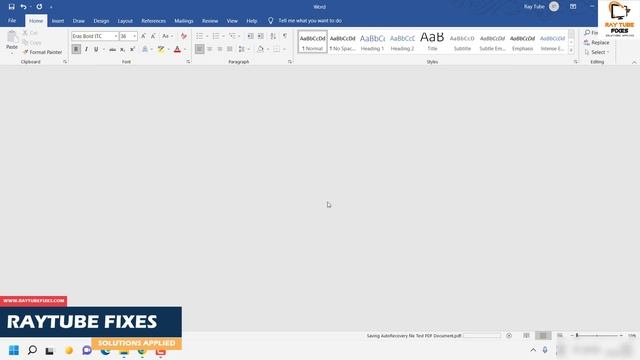Screen dimensions: 640x360
Task: Open Font dialog launcher
Action: click(x=188, y=62)
